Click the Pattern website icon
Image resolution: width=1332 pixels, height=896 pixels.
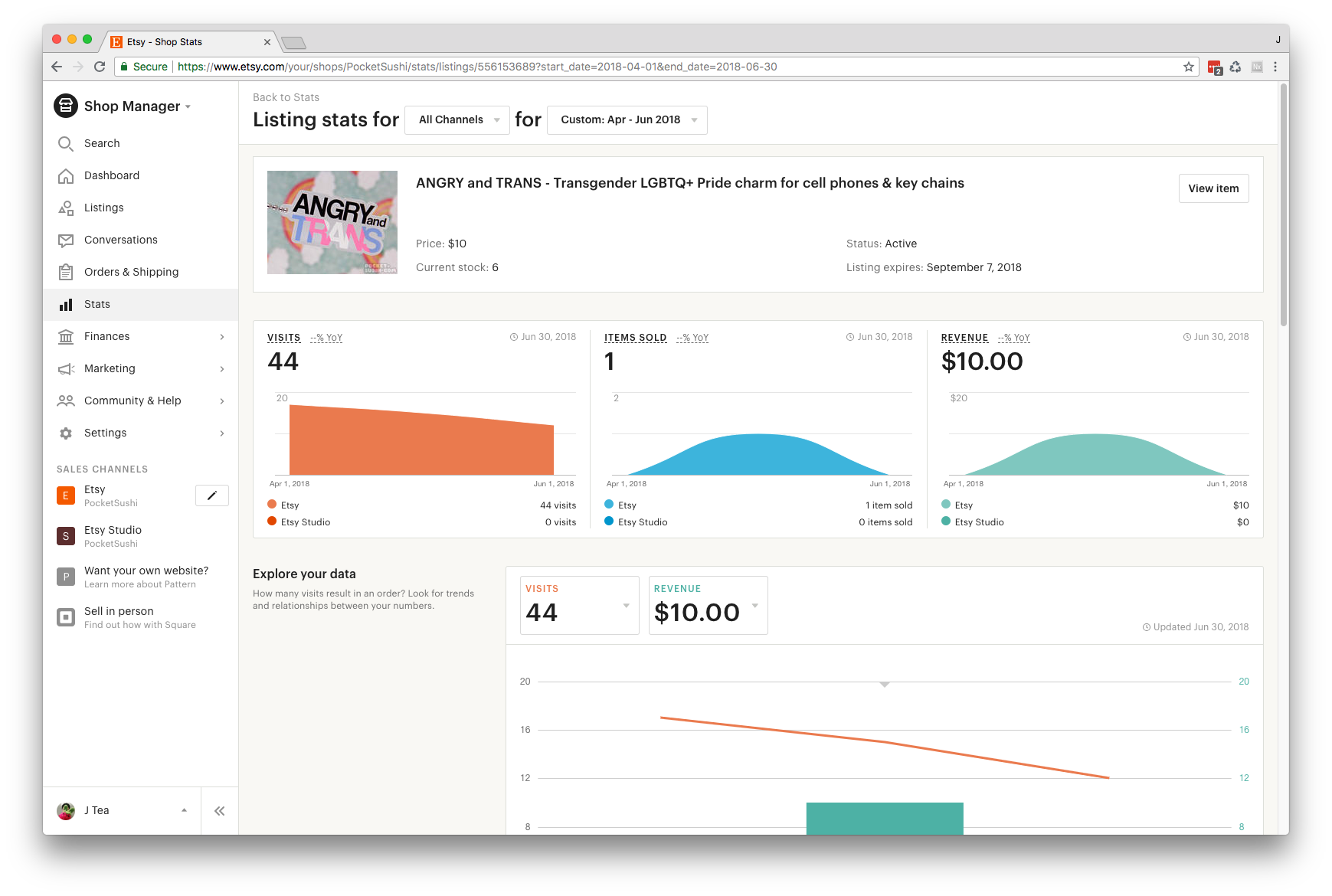click(x=66, y=577)
